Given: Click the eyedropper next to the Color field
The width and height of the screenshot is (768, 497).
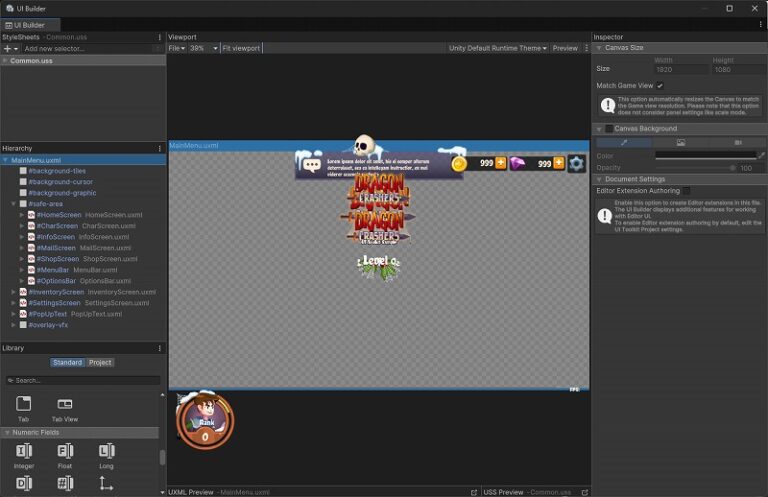Looking at the screenshot, I should pos(762,155).
